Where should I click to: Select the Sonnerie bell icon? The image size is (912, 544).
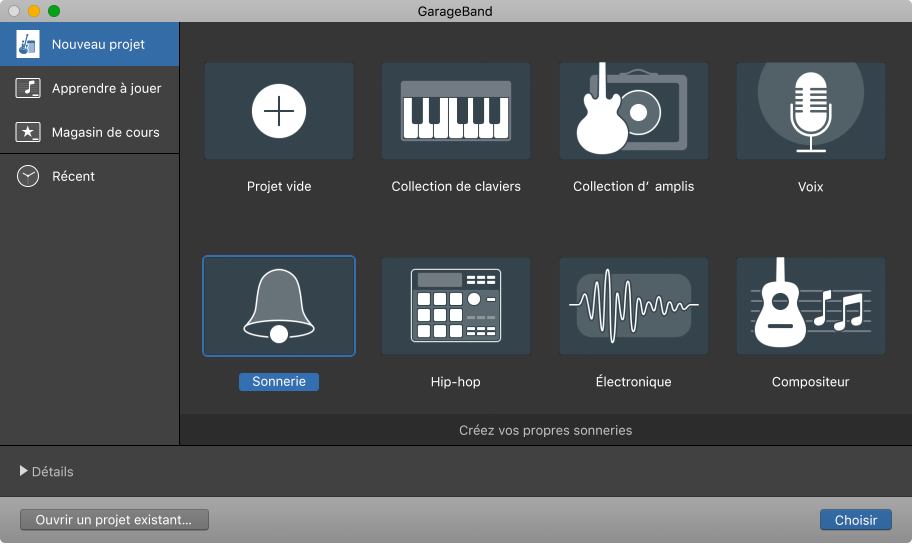279,306
